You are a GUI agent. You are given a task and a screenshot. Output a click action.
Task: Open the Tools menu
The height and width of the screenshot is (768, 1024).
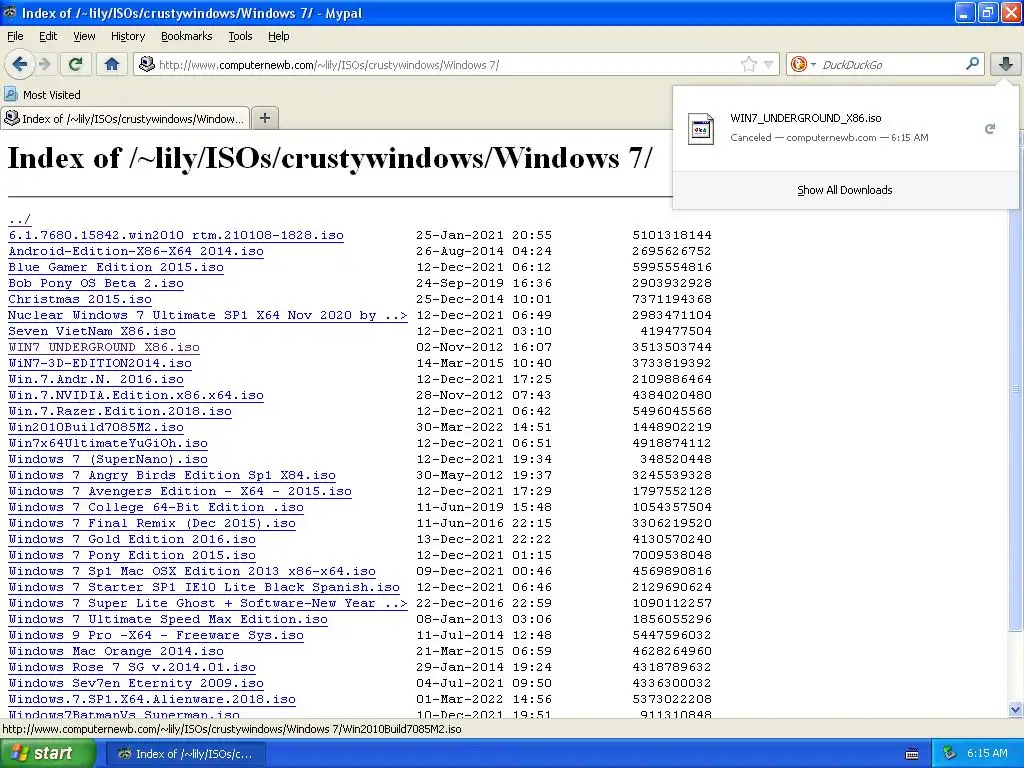(x=240, y=36)
